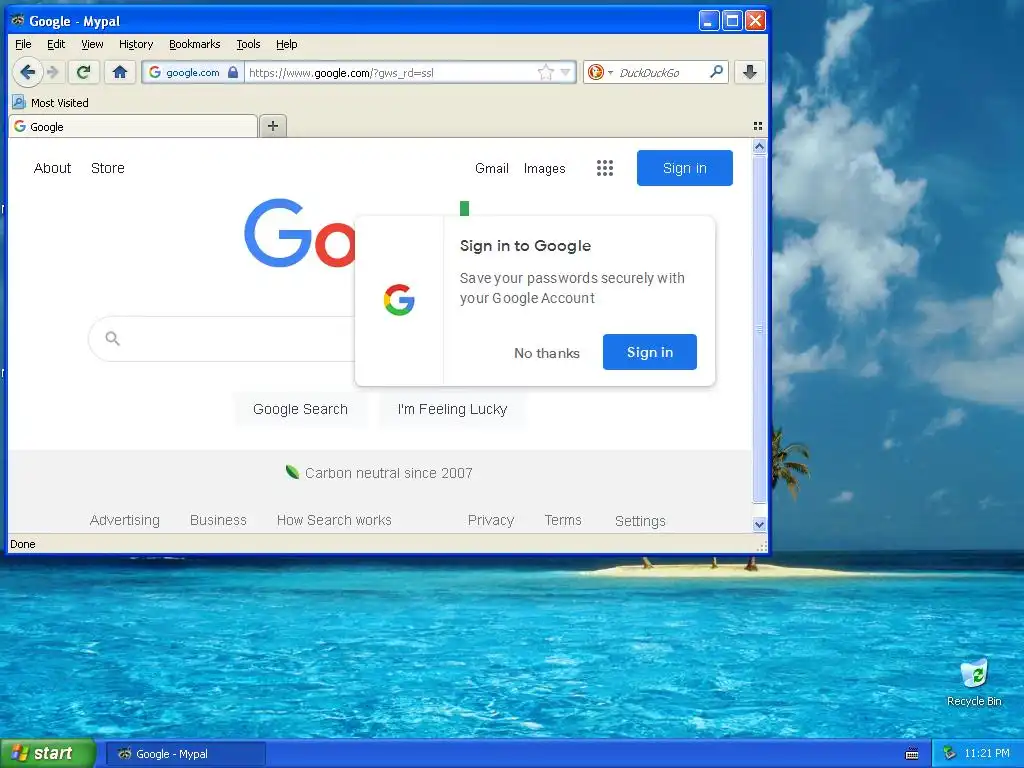The width and height of the screenshot is (1024, 768).
Task: Click the Google Search button
Action: pyautogui.click(x=300, y=409)
